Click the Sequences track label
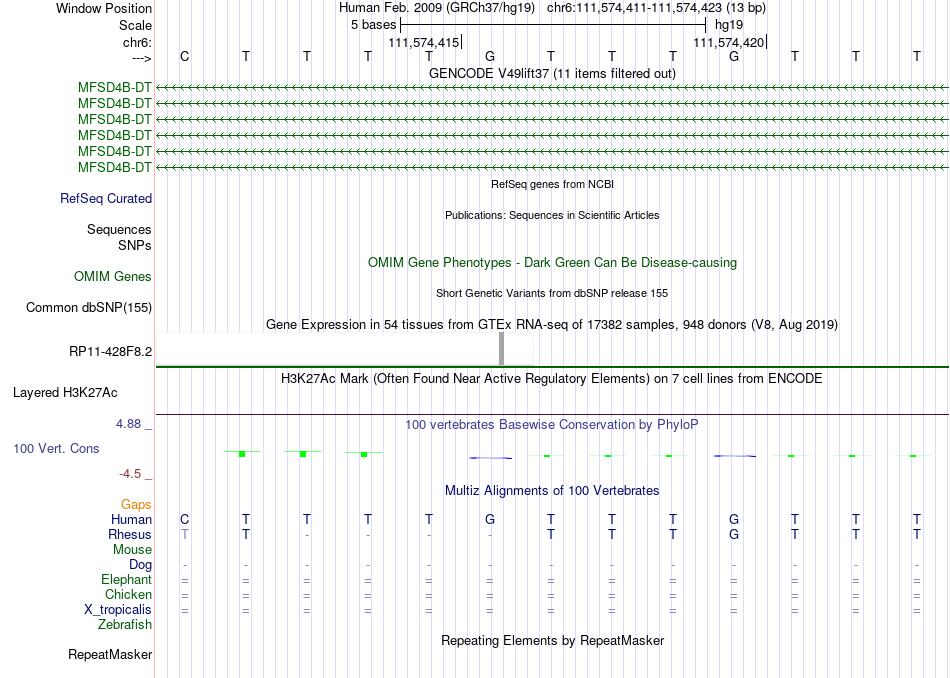 tap(119, 230)
